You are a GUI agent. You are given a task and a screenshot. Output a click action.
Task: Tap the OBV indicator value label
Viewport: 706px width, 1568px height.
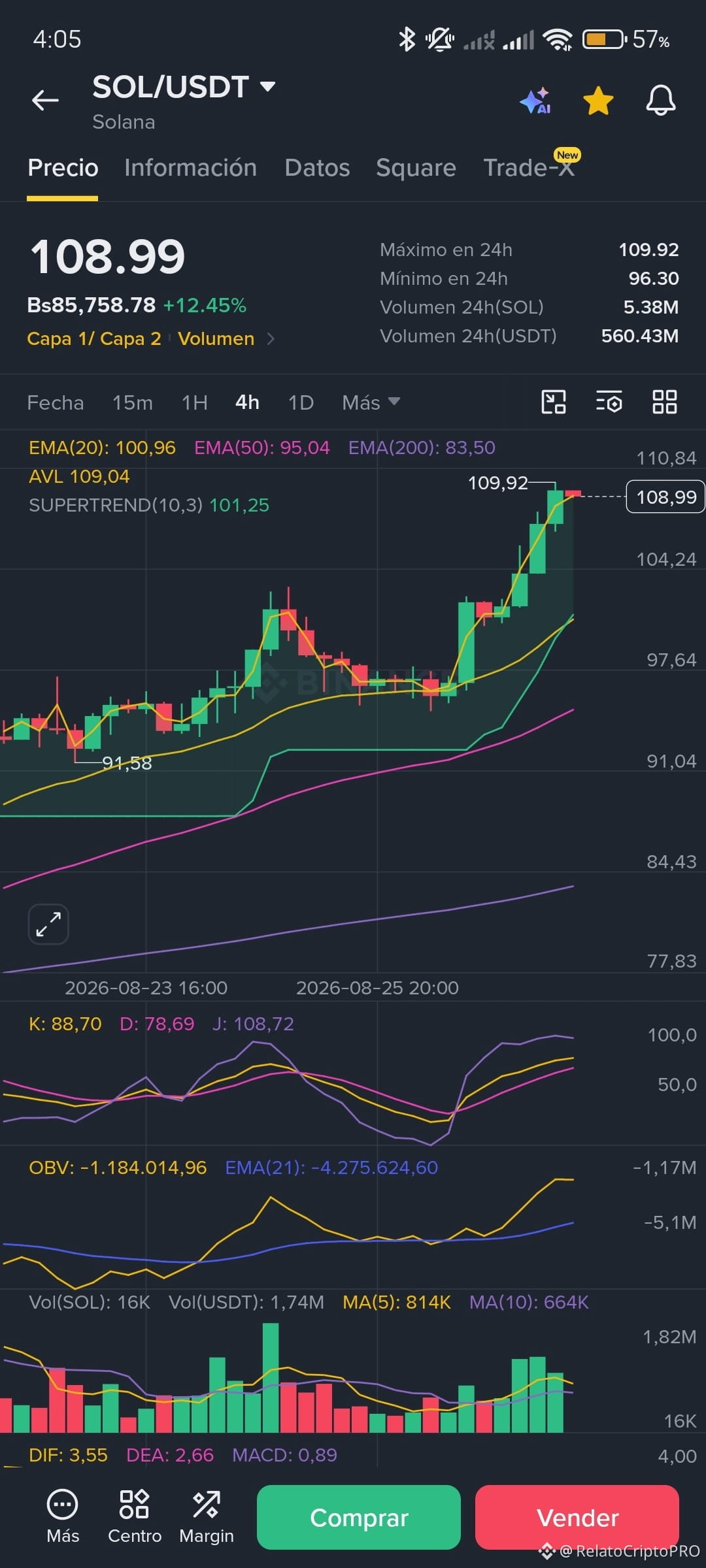(118, 1168)
